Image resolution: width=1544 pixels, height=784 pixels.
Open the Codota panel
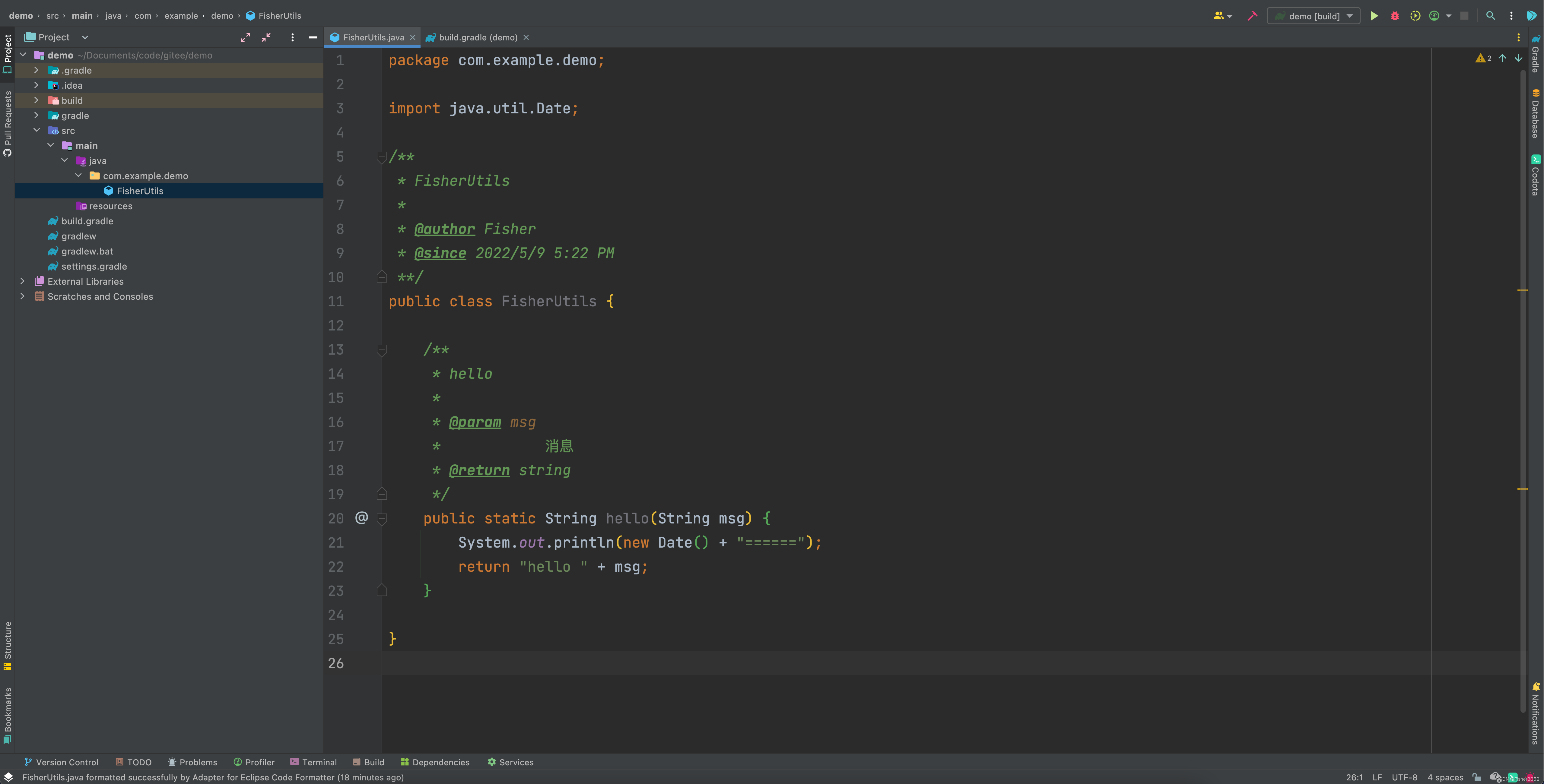[1535, 177]
